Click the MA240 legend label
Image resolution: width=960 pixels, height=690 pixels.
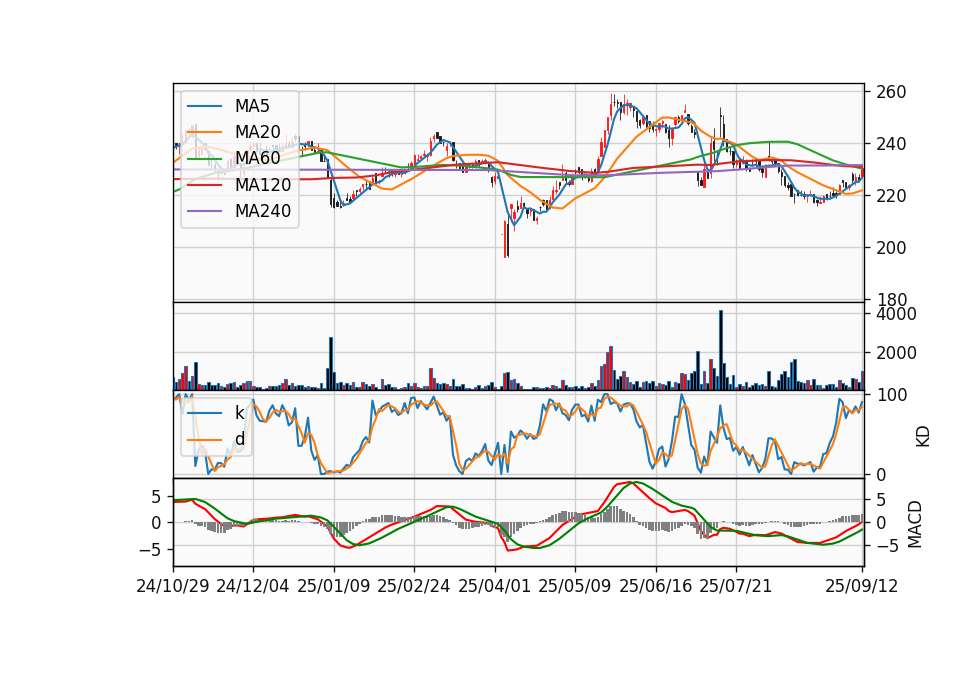click(263, 211)
